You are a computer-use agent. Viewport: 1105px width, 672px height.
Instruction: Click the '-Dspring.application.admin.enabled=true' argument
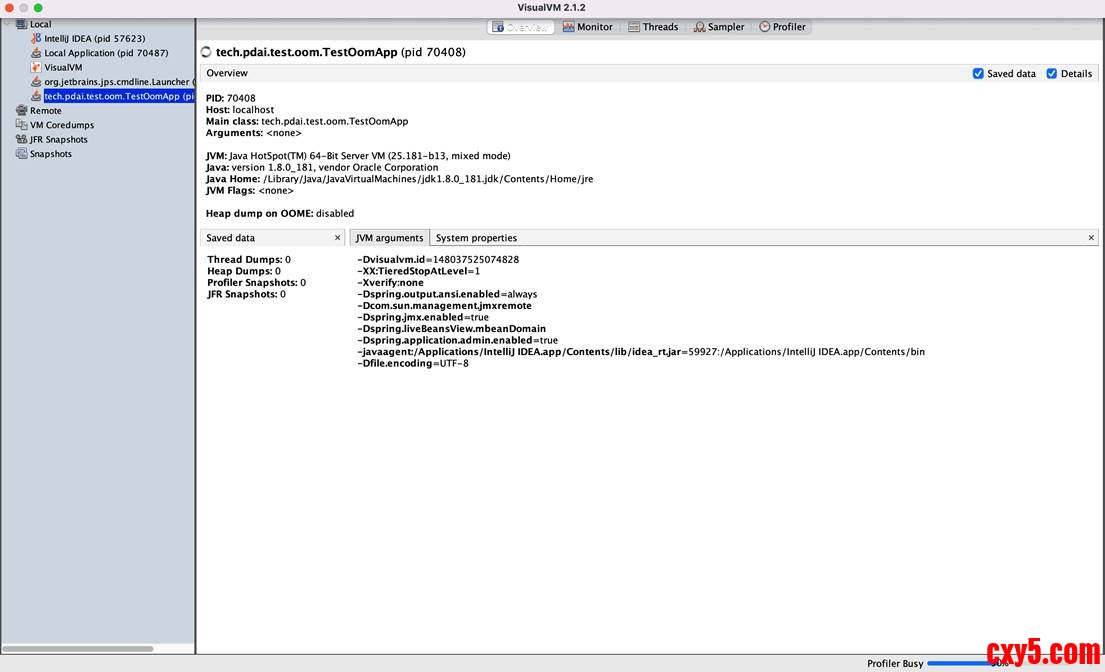457,340
